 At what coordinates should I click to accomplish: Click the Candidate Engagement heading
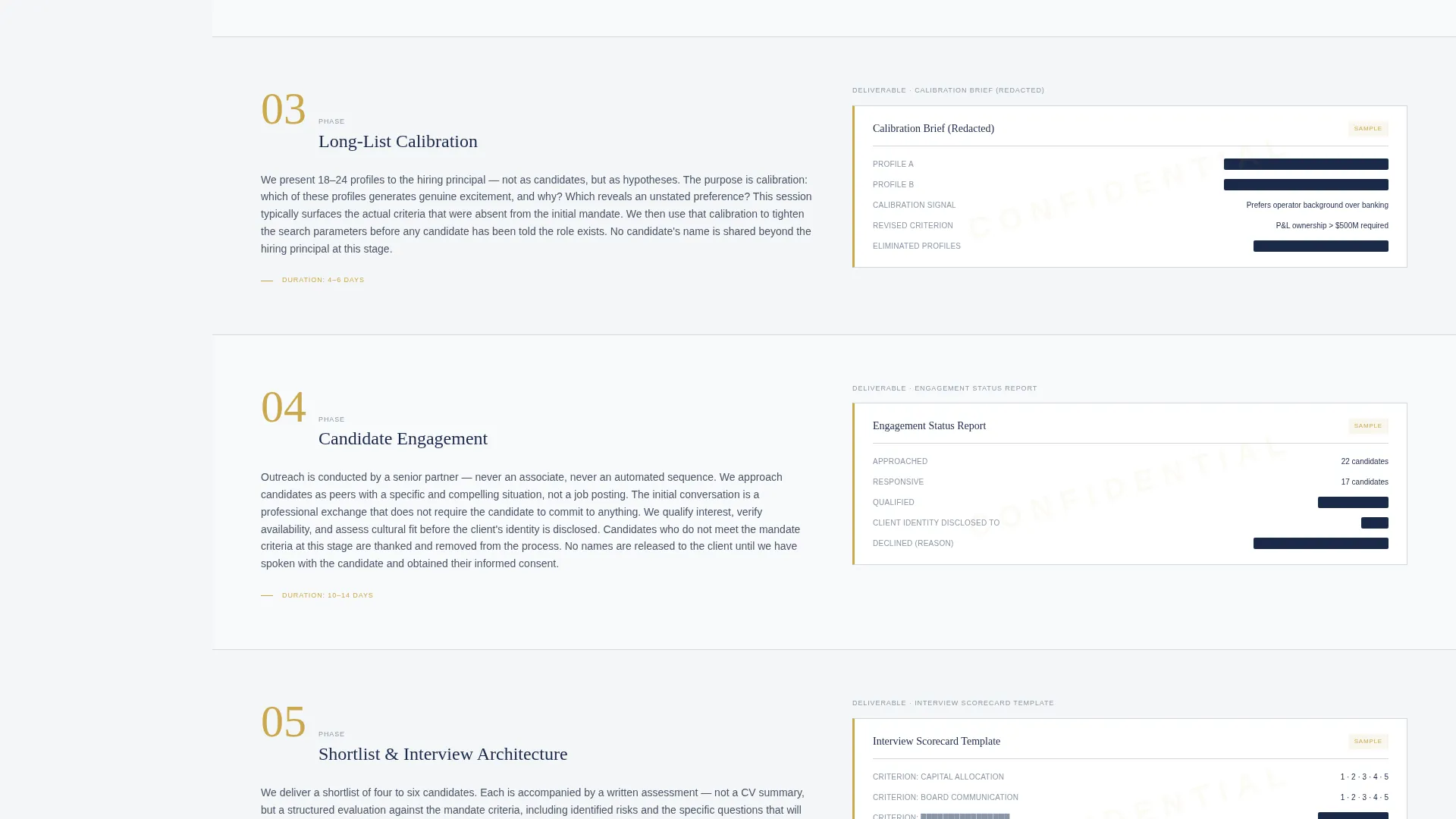click(403, 439)
